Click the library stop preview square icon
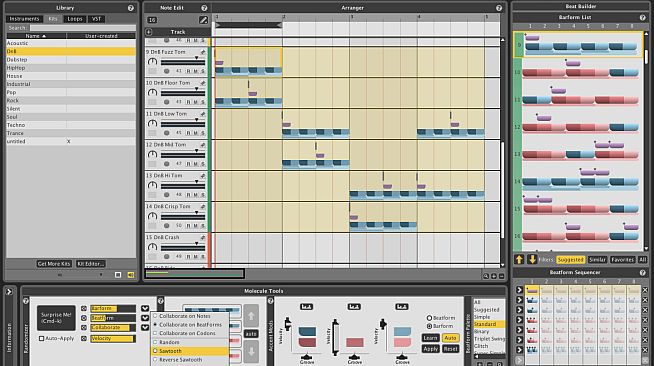Viewport: 654px width, 366px height. click(118, 275)
